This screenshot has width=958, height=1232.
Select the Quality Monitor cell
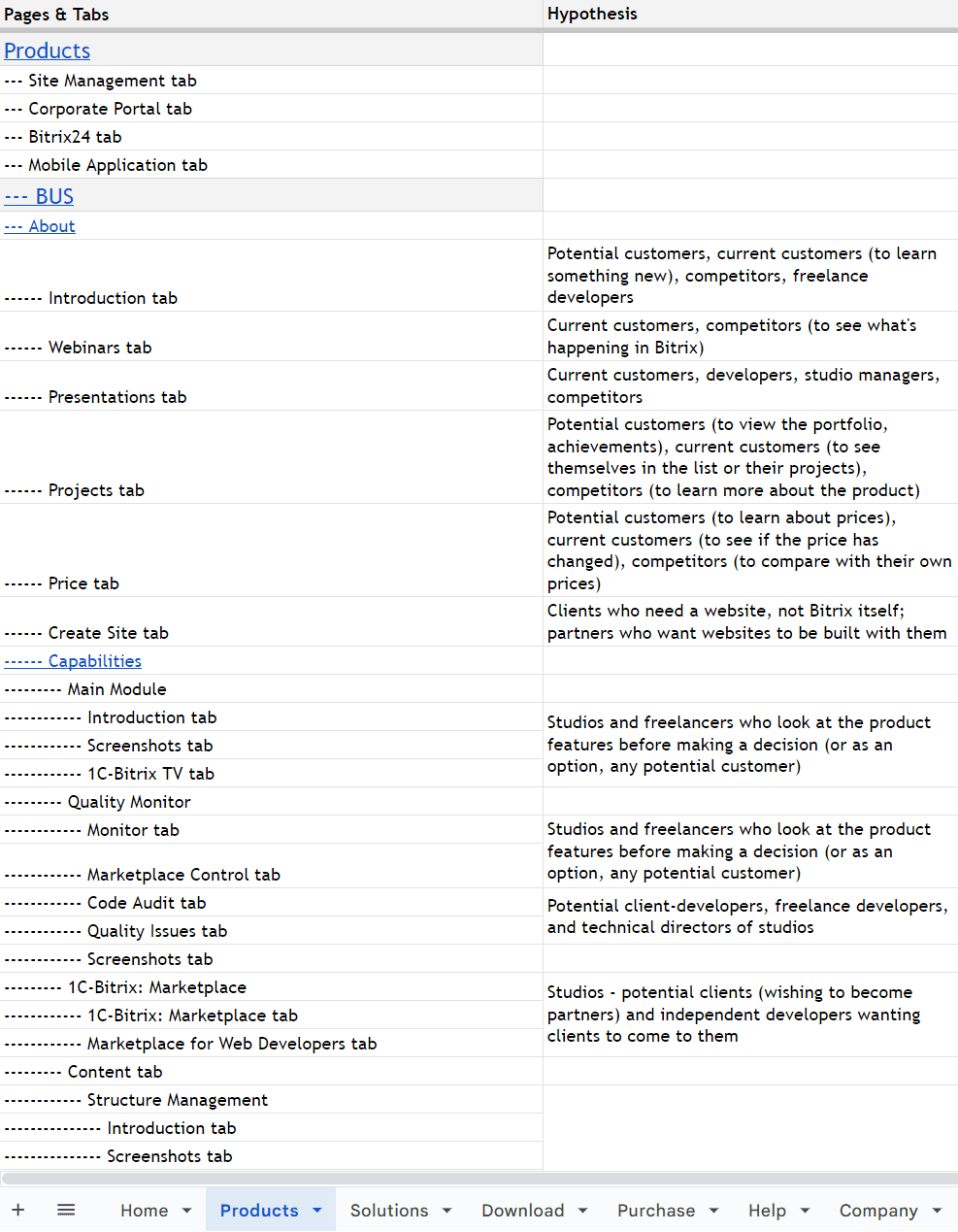[271, 802]
